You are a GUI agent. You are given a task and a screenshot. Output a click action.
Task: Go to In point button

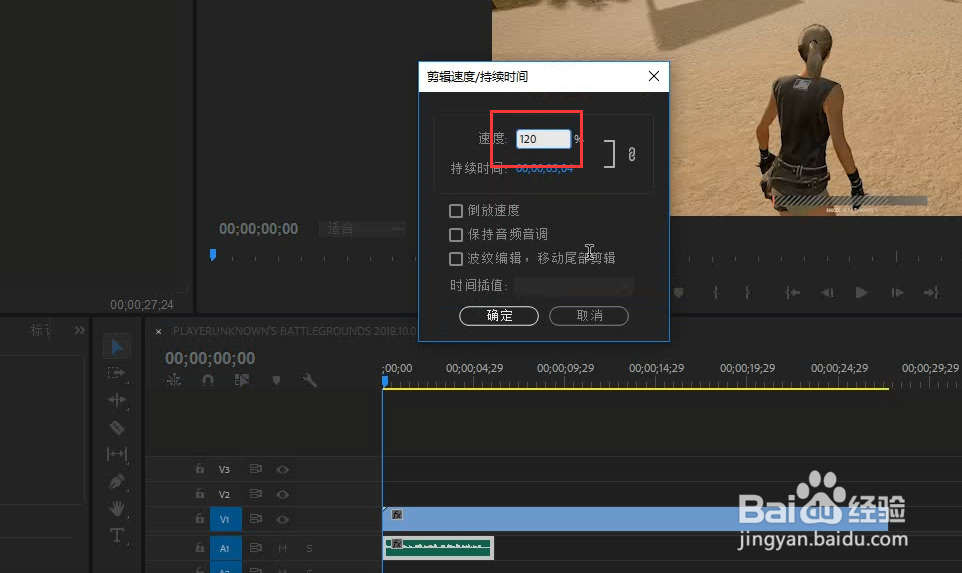[793, 293]
